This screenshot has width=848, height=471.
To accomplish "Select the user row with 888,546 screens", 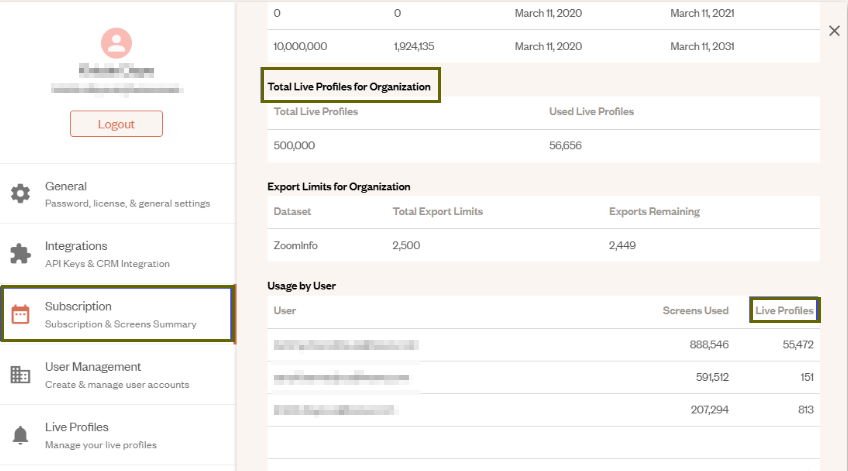I will 543,344.
